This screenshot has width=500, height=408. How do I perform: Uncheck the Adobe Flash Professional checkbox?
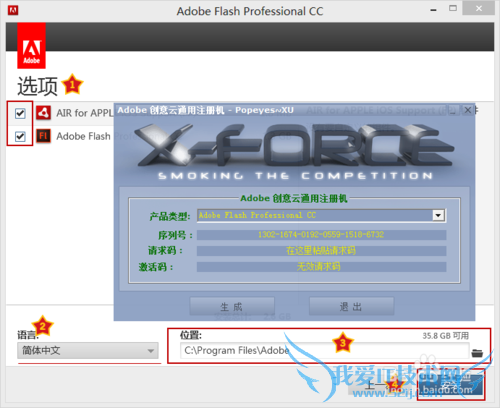click(20, 136)
